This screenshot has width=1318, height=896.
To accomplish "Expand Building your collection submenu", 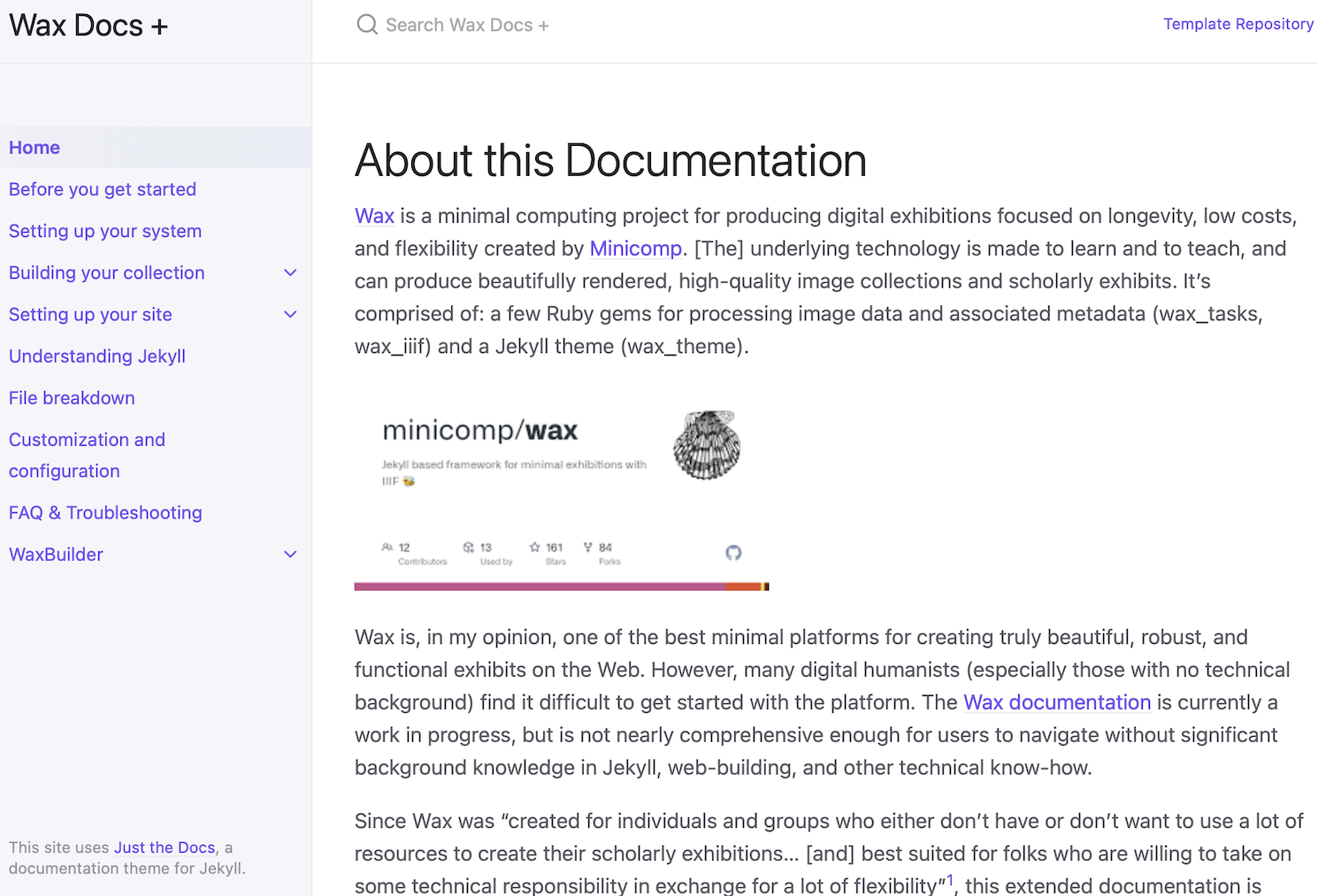I will [290, 272].
